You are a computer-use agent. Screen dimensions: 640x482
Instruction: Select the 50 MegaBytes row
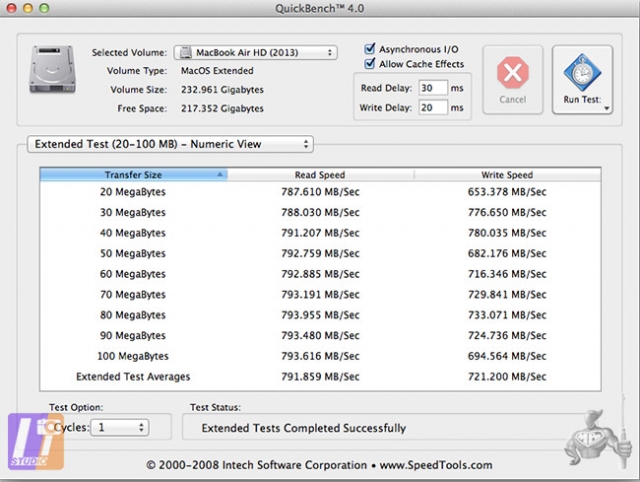320,253
